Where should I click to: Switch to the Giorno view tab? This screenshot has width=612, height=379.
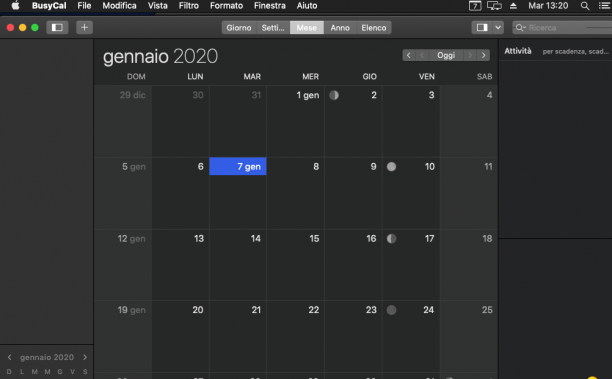click(239, 28)
